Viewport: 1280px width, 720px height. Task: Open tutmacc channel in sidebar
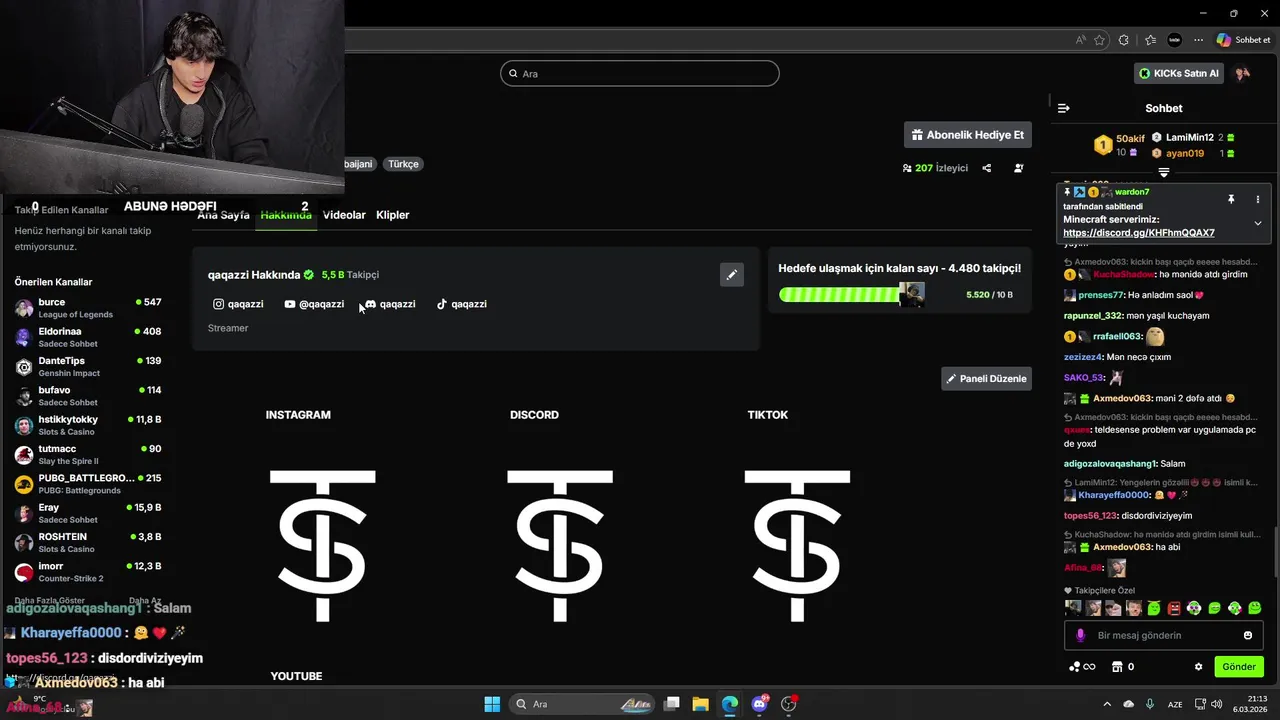coord(88,454)
